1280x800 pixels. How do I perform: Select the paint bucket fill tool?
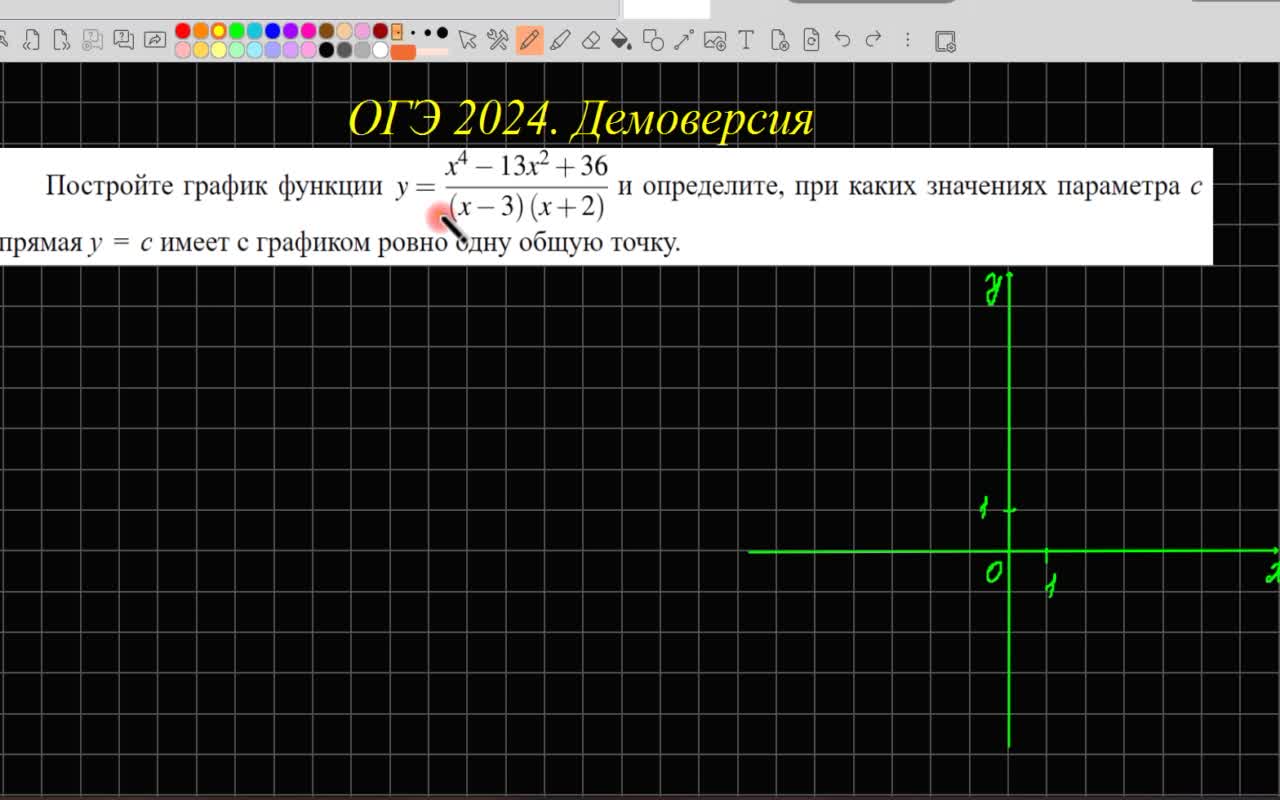[620, 40]
